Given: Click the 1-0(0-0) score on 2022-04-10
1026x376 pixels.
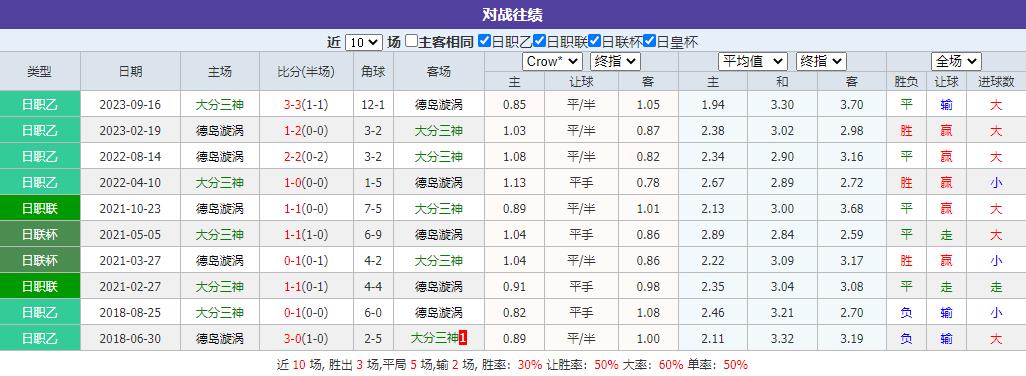Looking at the screenshot, I should pyautogui.click(x=306, y=182).
